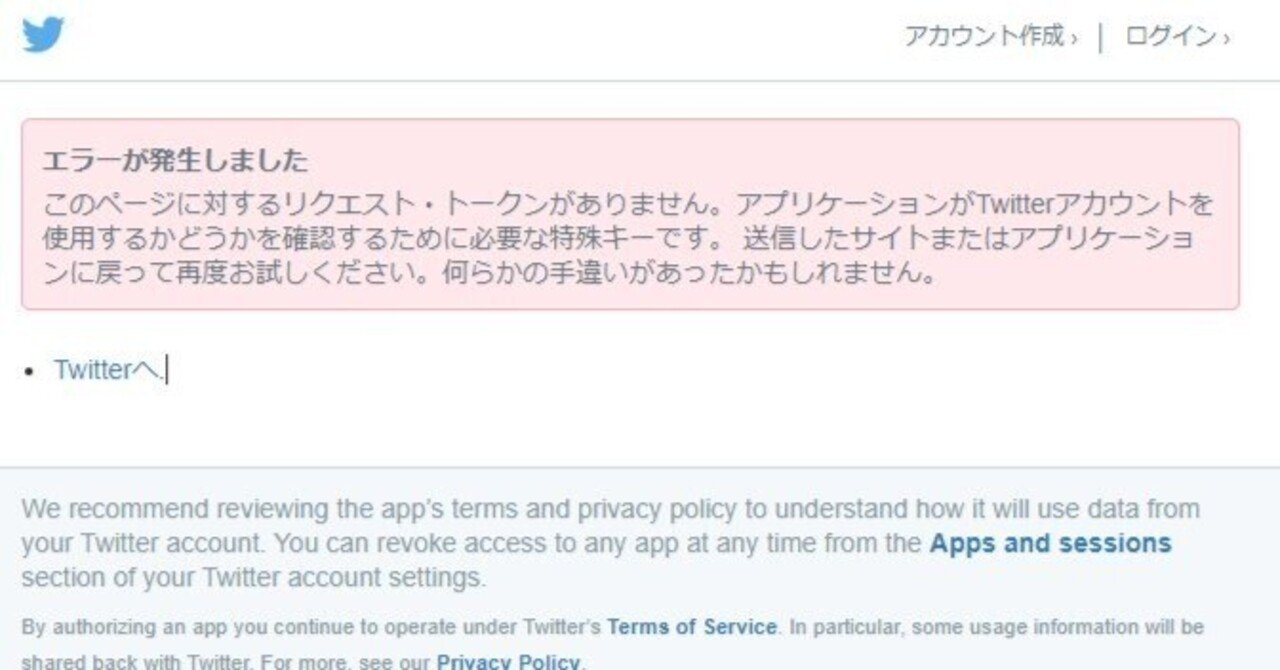Viewport: 1280px width, 670px height.
Task: Click the chevron beside ログイン
Action: [1226, 39]
